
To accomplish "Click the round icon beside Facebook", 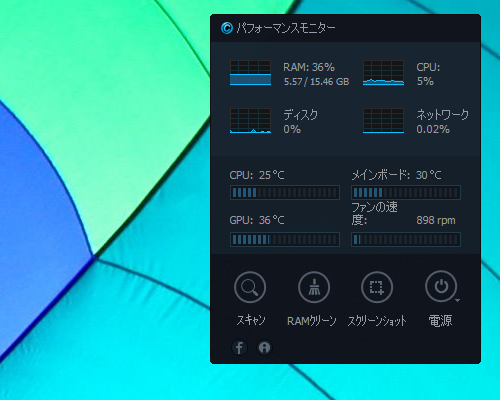I will 264,348.
